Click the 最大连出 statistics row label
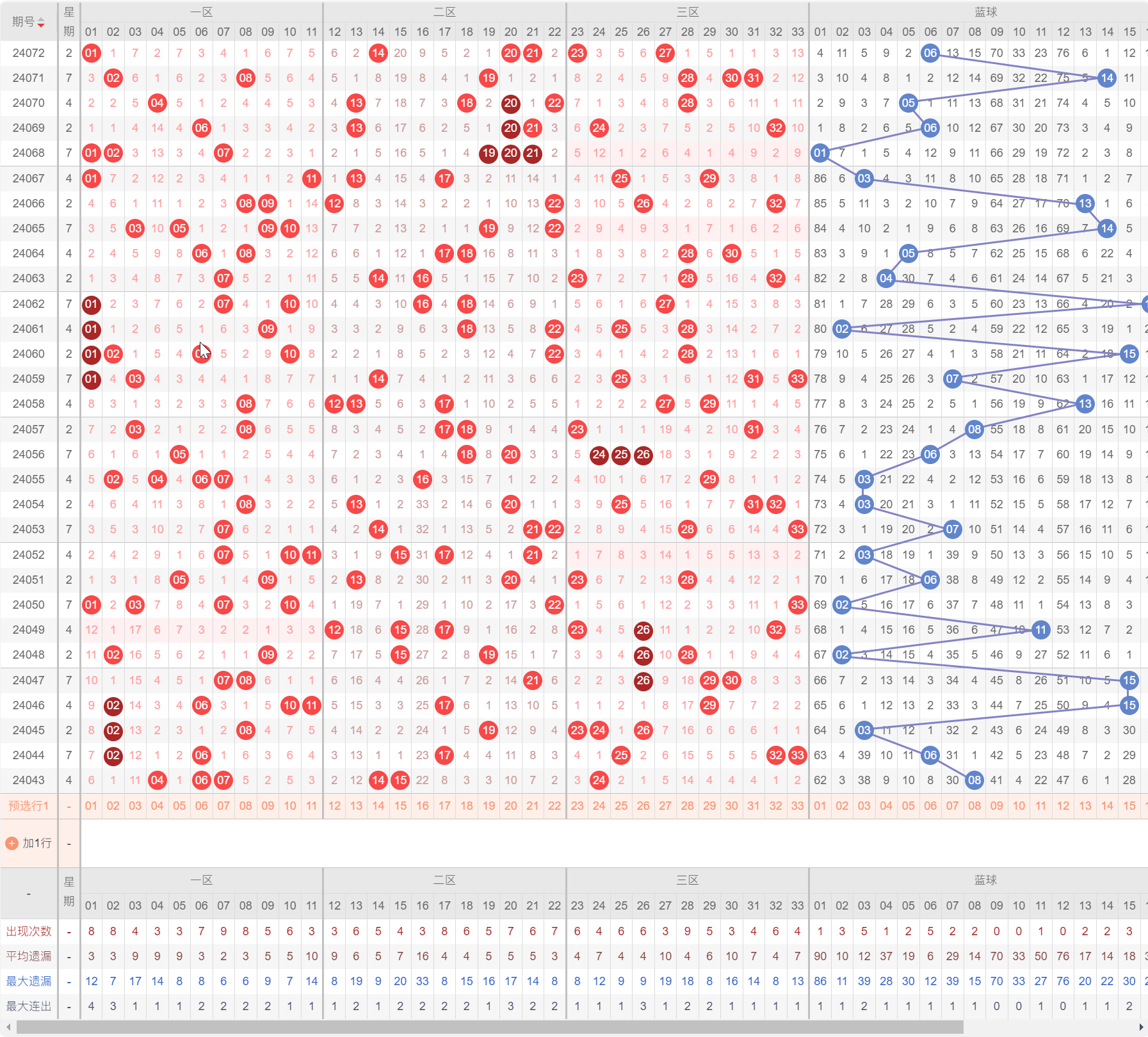 (29, 1006)
